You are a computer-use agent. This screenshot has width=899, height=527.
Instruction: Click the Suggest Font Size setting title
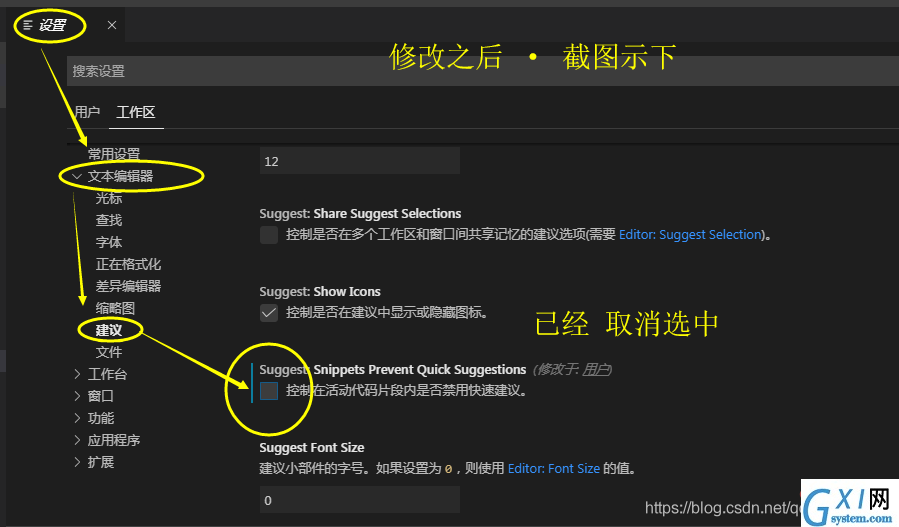coord(312,447)
